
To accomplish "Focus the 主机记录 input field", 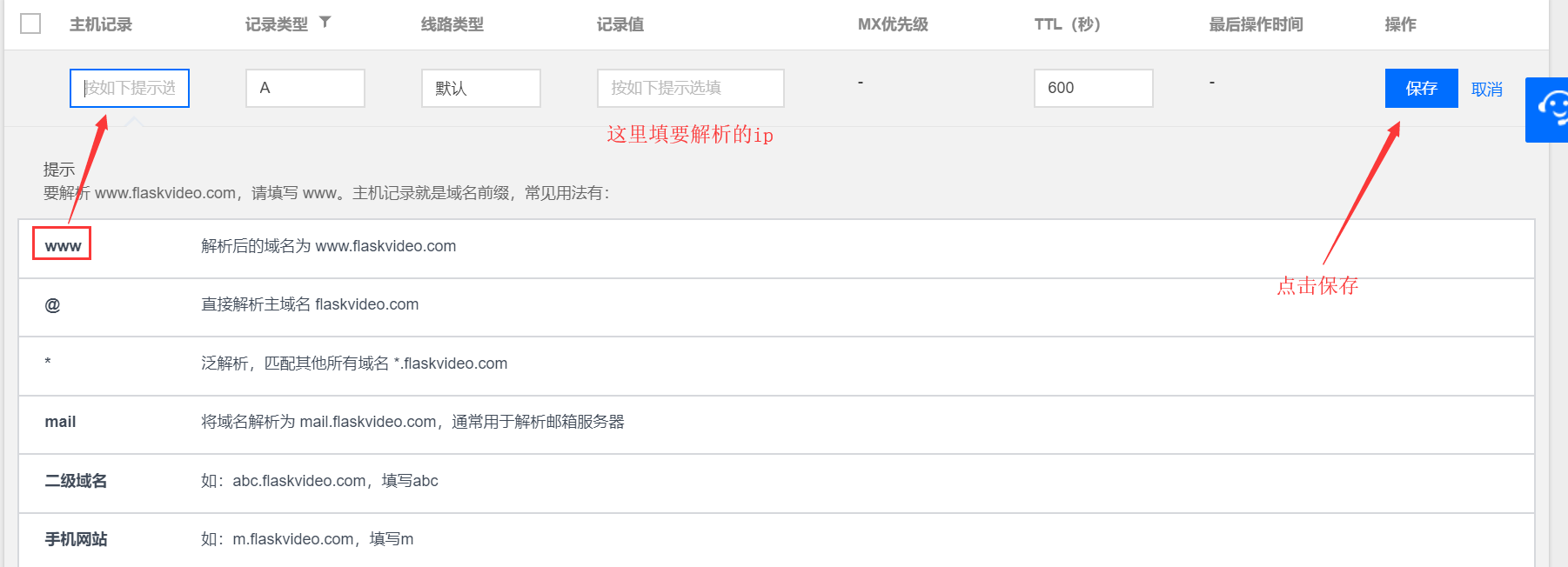I will click(130, 88).
